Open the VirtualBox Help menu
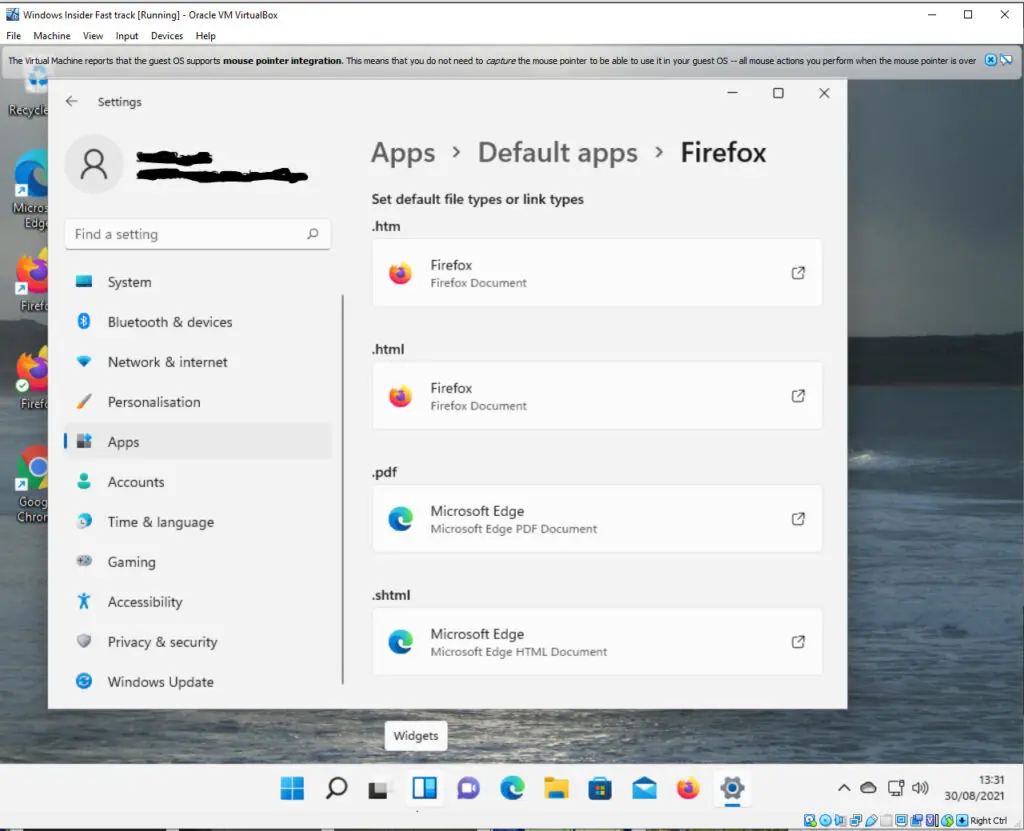This screenshot has width=1024, height=831. pos(205,36)
